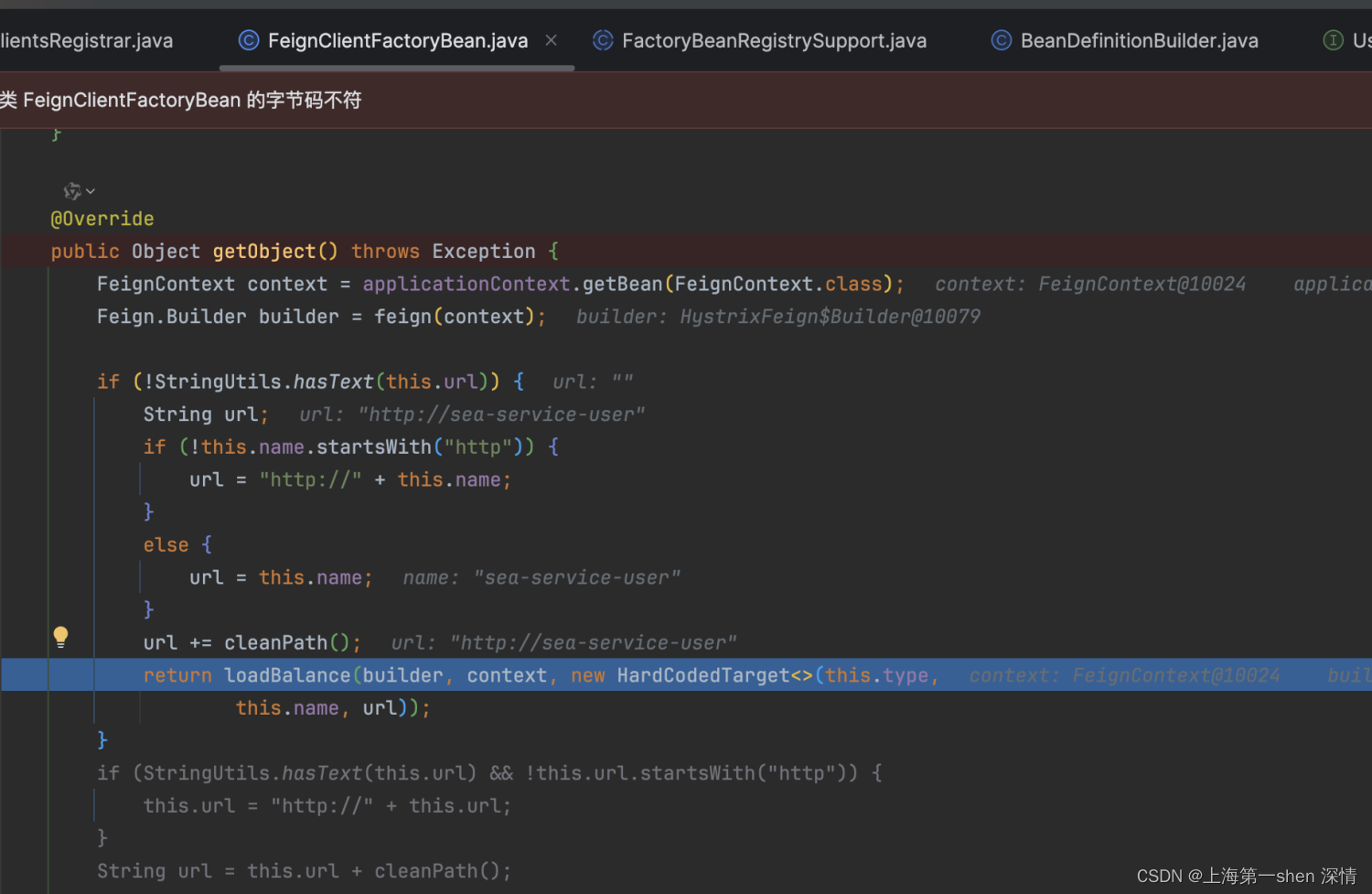Expand the dropdown arrow beside the inlay icon

[x=91, y=191]
